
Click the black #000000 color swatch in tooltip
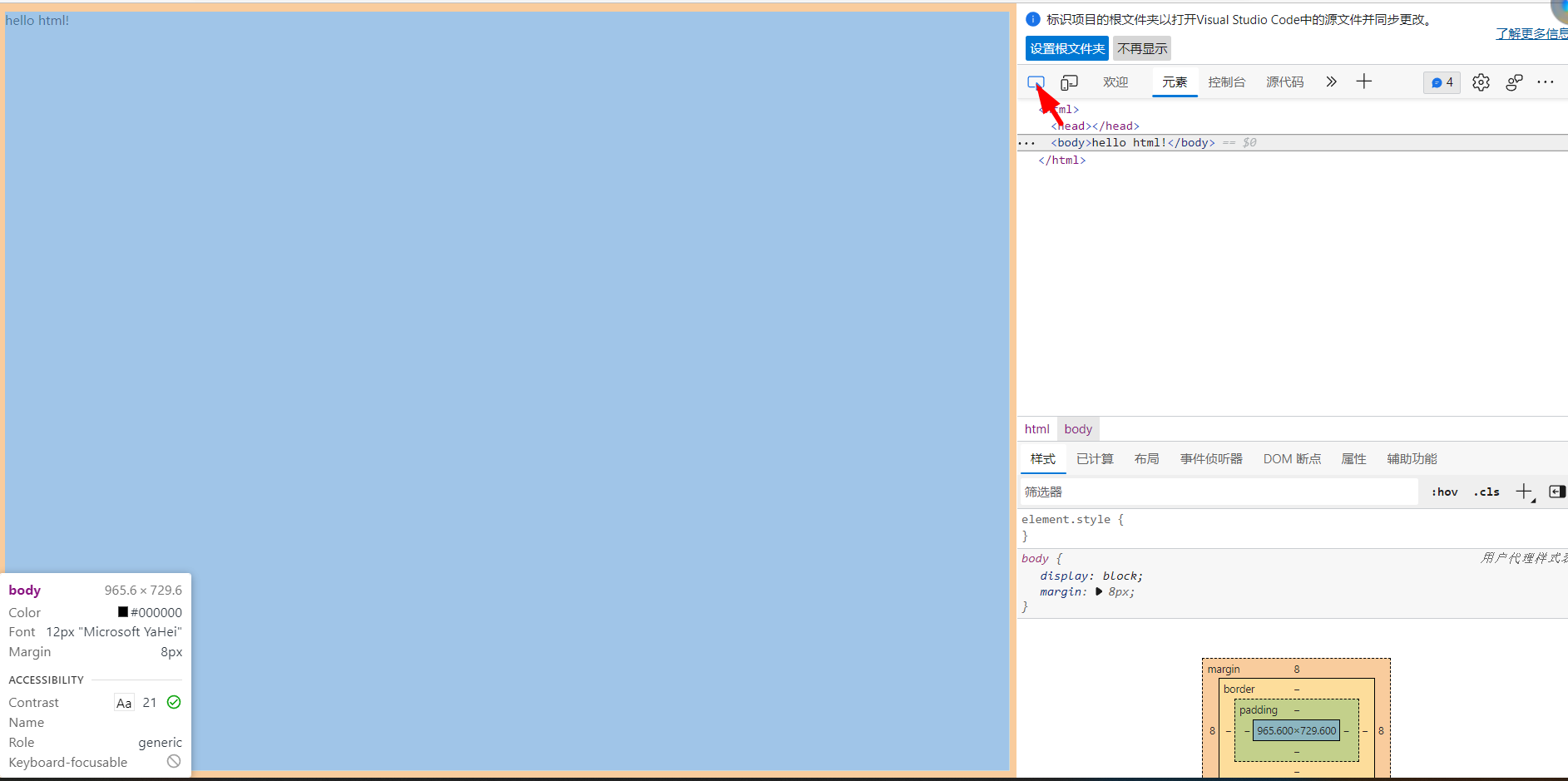[123, 612]
